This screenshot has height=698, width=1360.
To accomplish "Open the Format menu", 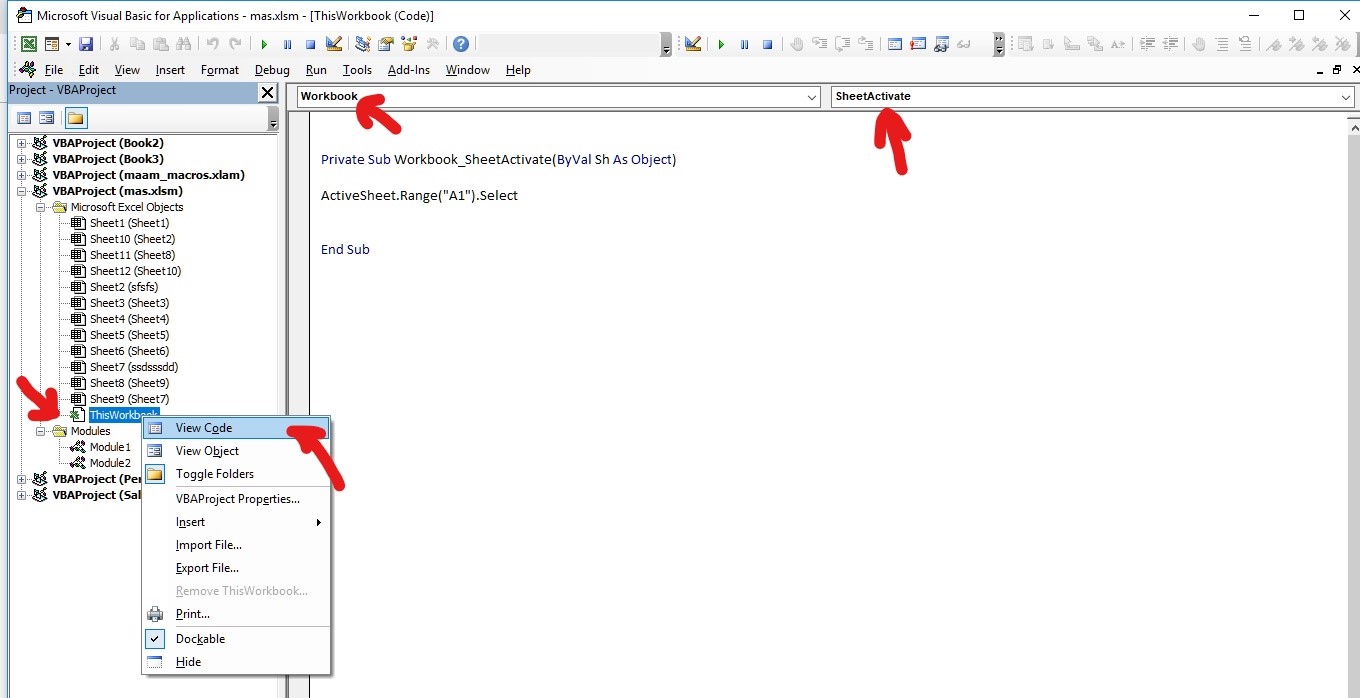I will [x=220, y=70].
